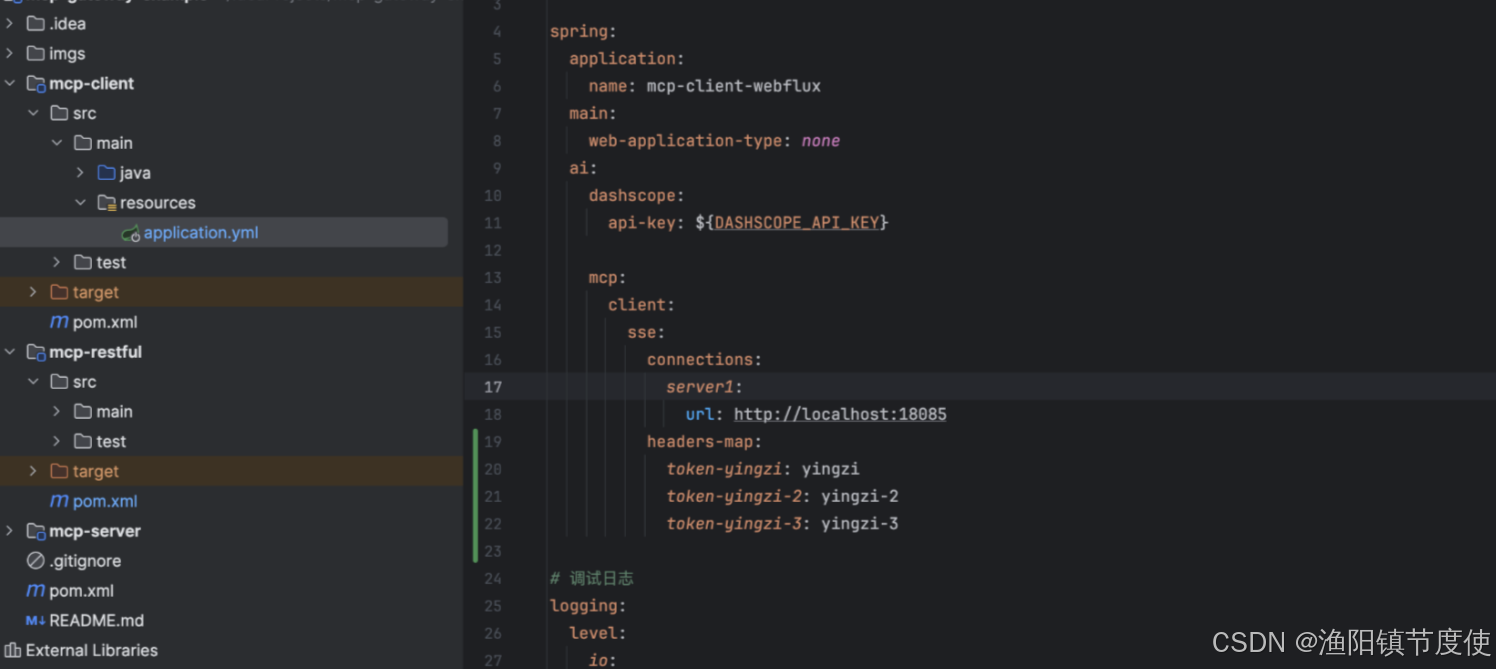Click the server1 key in editor

700,387
